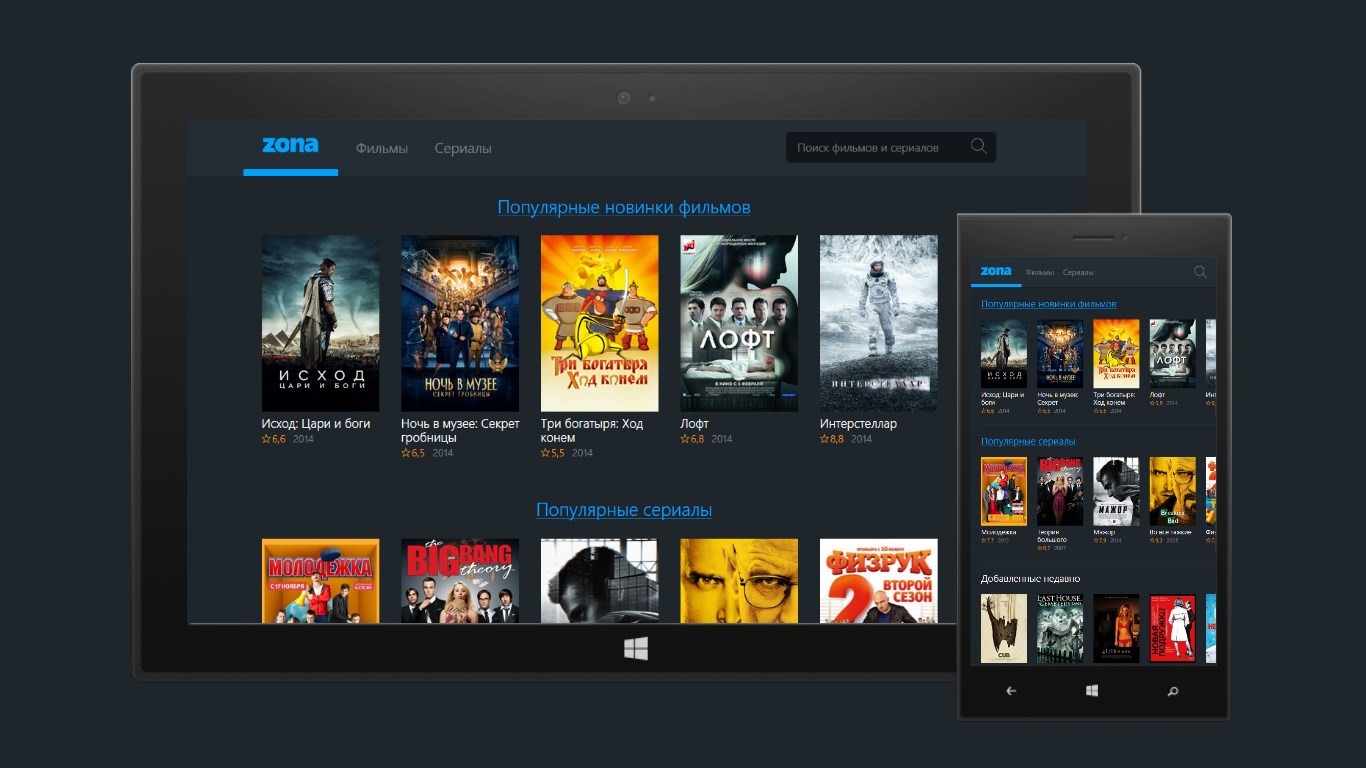
Task: Open the Интерстеллар movie poster
Action: click(x=878, y=322)
